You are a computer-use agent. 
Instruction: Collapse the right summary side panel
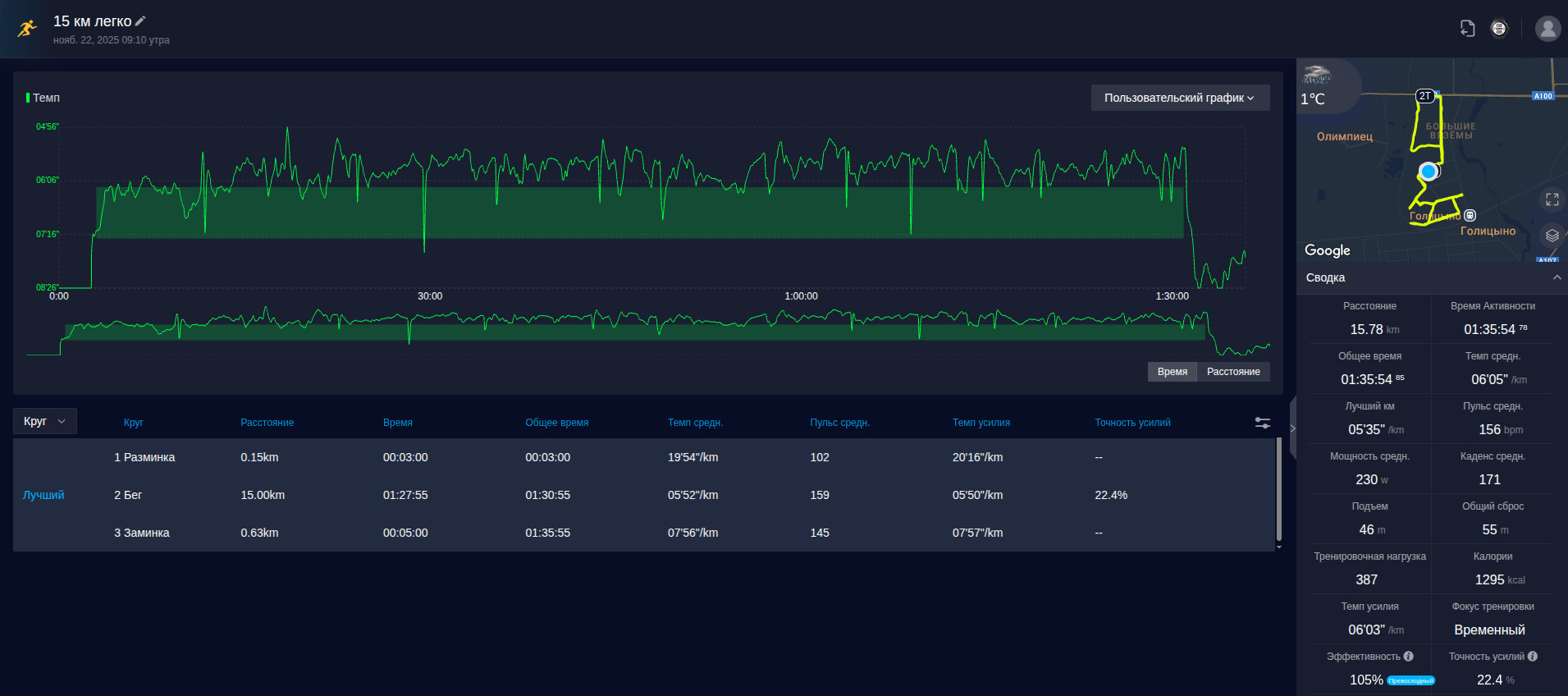click(1292, 428)
